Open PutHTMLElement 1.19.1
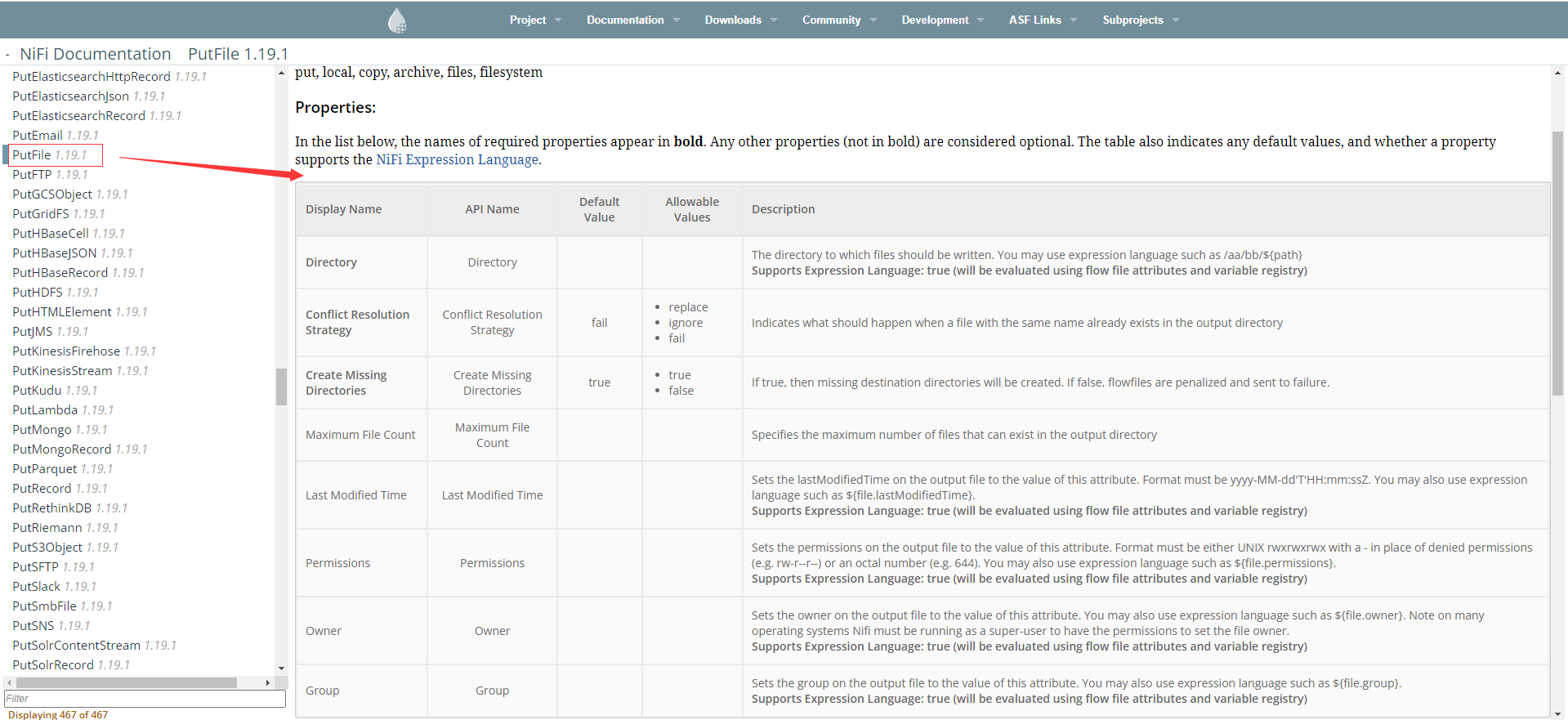The image size is (1568, 720). [80, 312]
